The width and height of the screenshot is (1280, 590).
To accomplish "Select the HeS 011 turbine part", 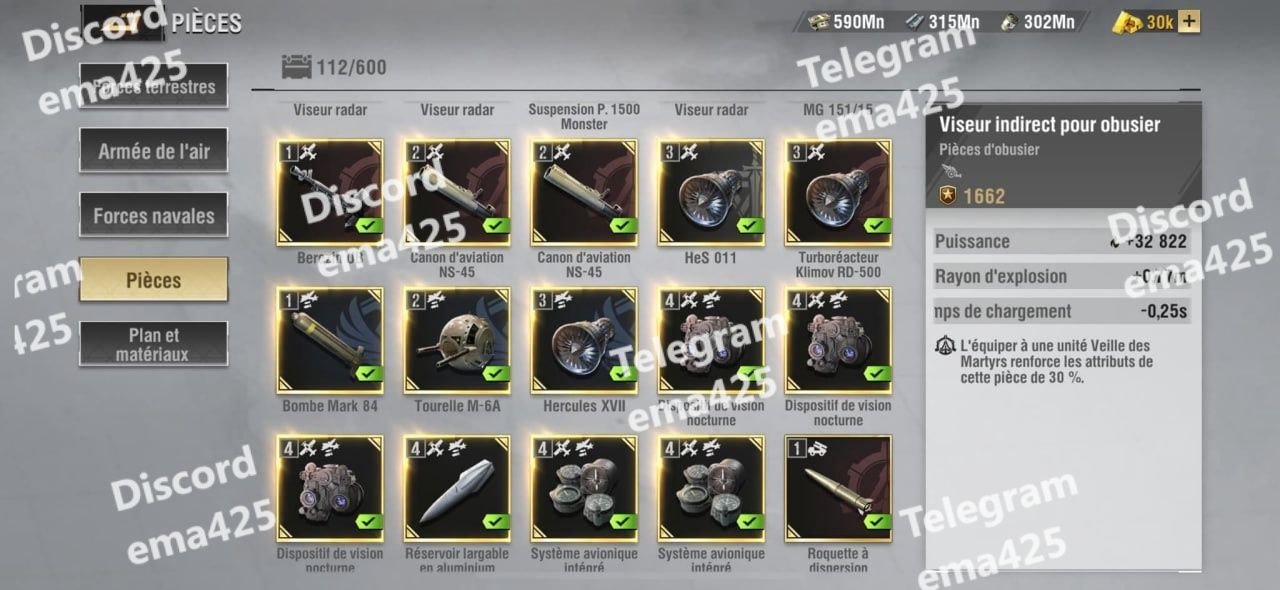I will tap(711, 192).
